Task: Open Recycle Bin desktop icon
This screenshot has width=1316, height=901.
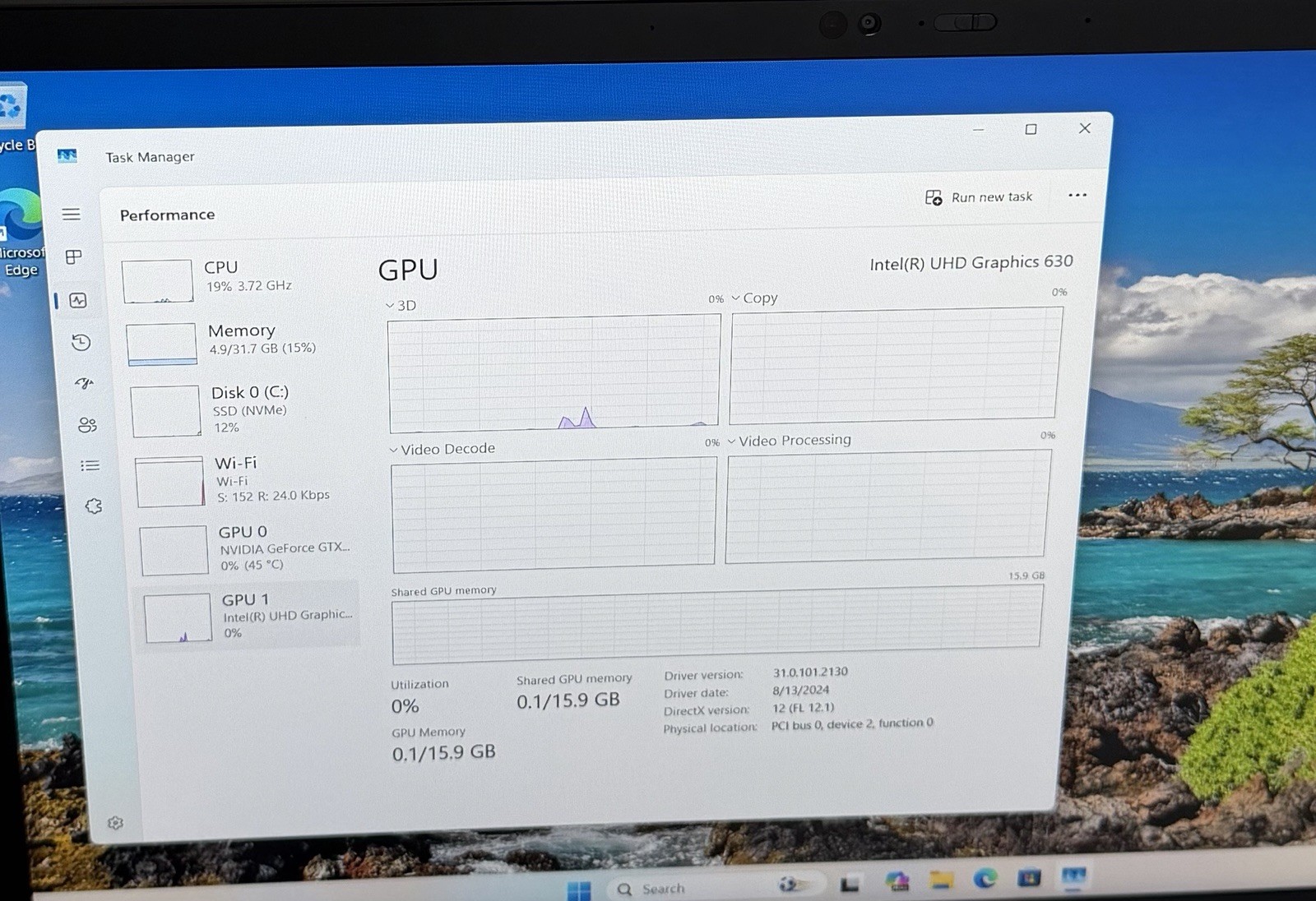Action: (x=15, y=117)
